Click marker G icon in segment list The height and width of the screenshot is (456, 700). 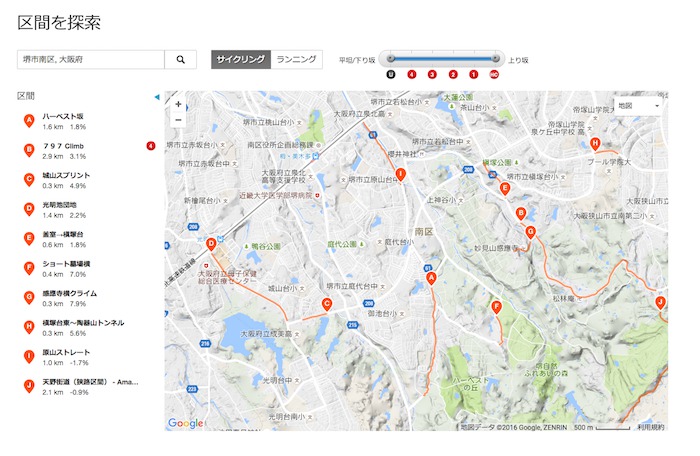[x=29, y=297]
